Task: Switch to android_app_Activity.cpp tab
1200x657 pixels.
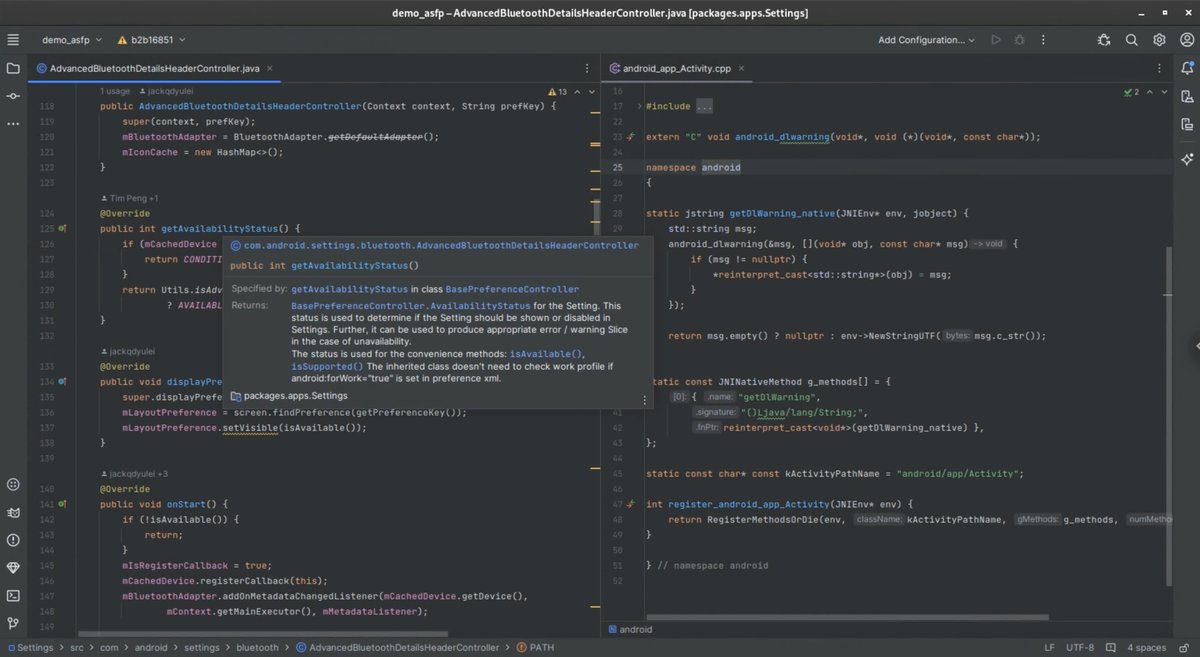Action: [x=678, y=69]
